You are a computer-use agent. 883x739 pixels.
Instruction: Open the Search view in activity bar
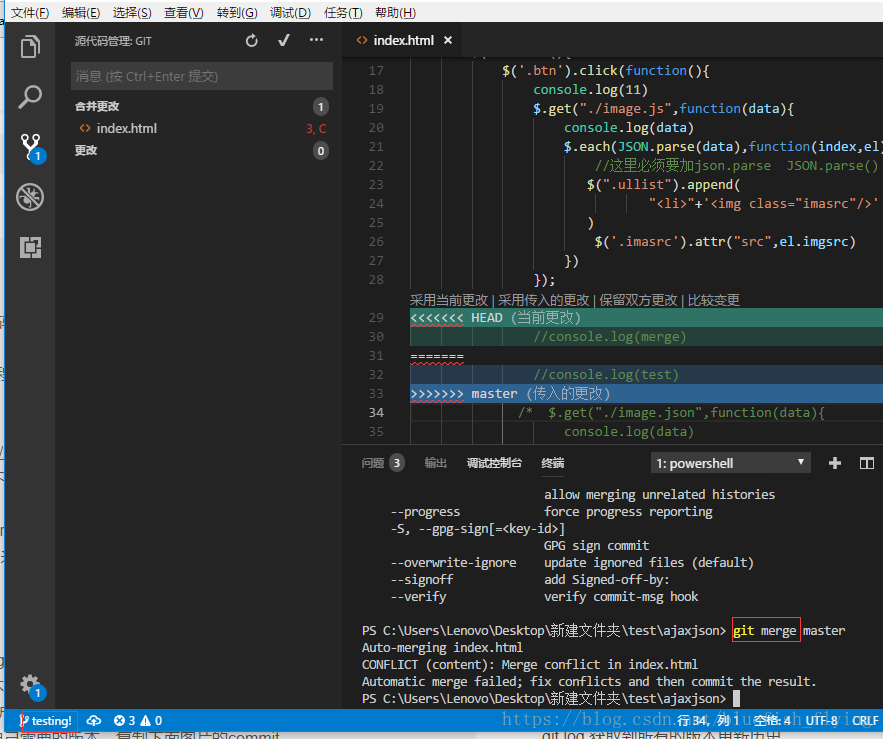point(30,97)
